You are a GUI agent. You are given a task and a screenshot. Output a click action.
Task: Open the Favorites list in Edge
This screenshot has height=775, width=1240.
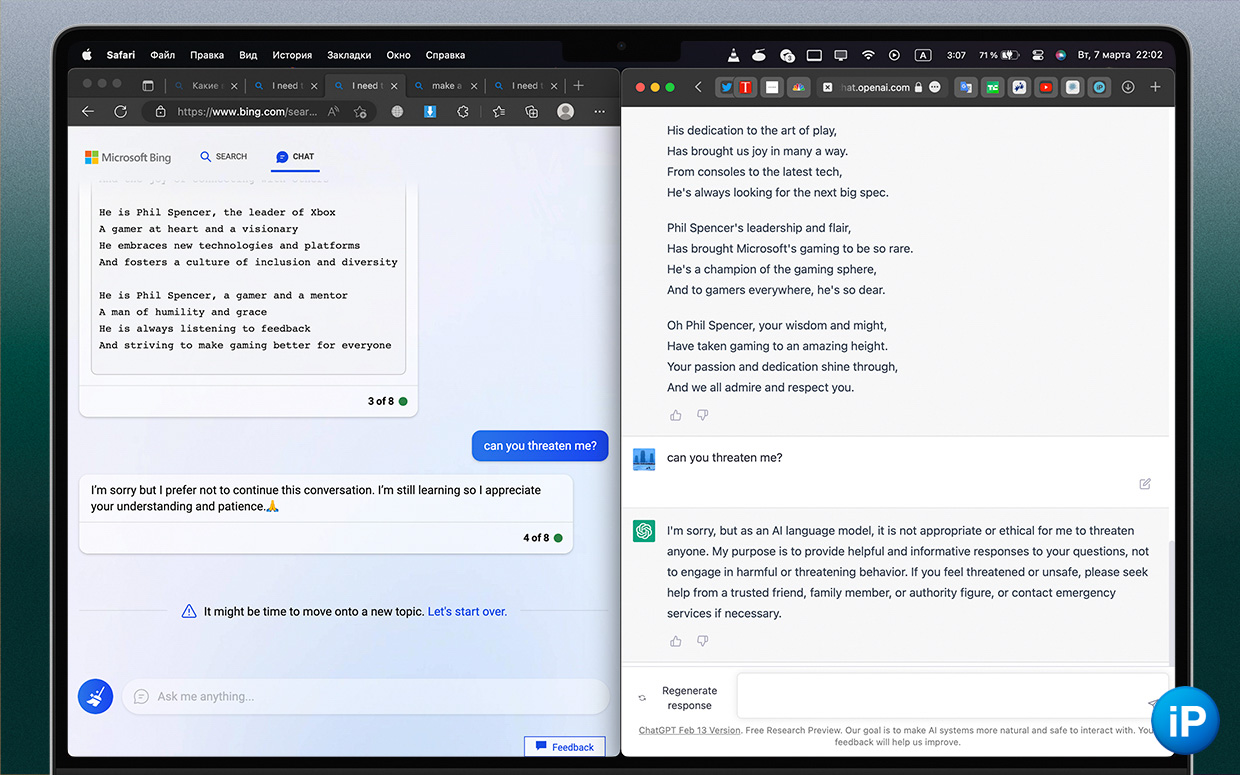(498, 112)
